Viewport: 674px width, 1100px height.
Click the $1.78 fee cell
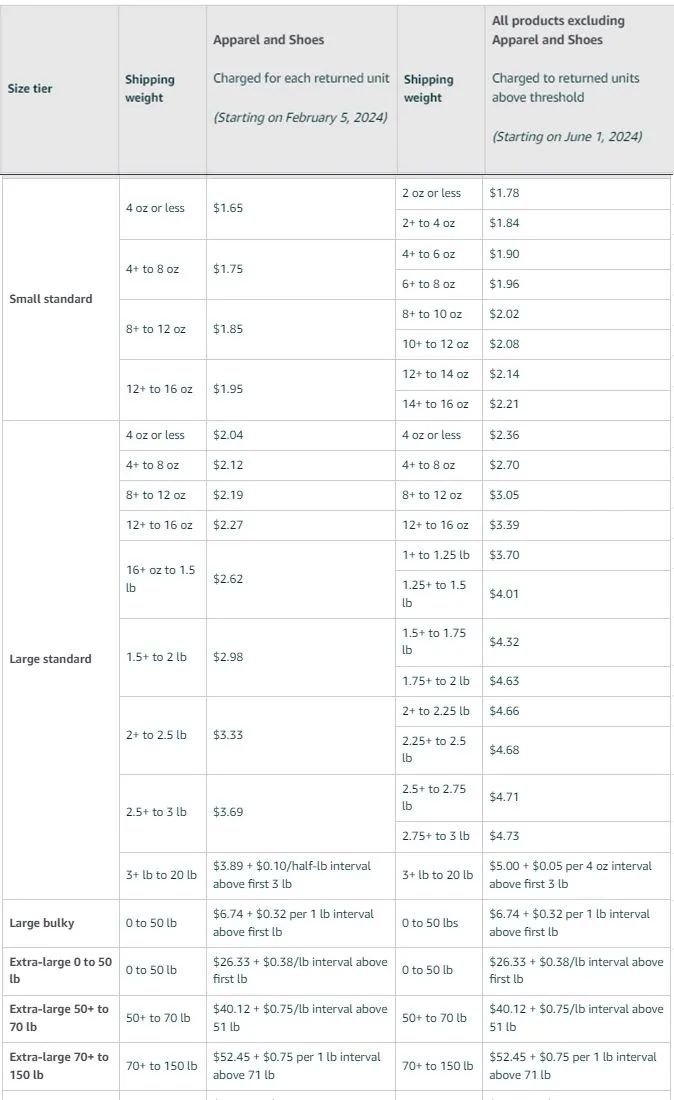tap(504, 193)
